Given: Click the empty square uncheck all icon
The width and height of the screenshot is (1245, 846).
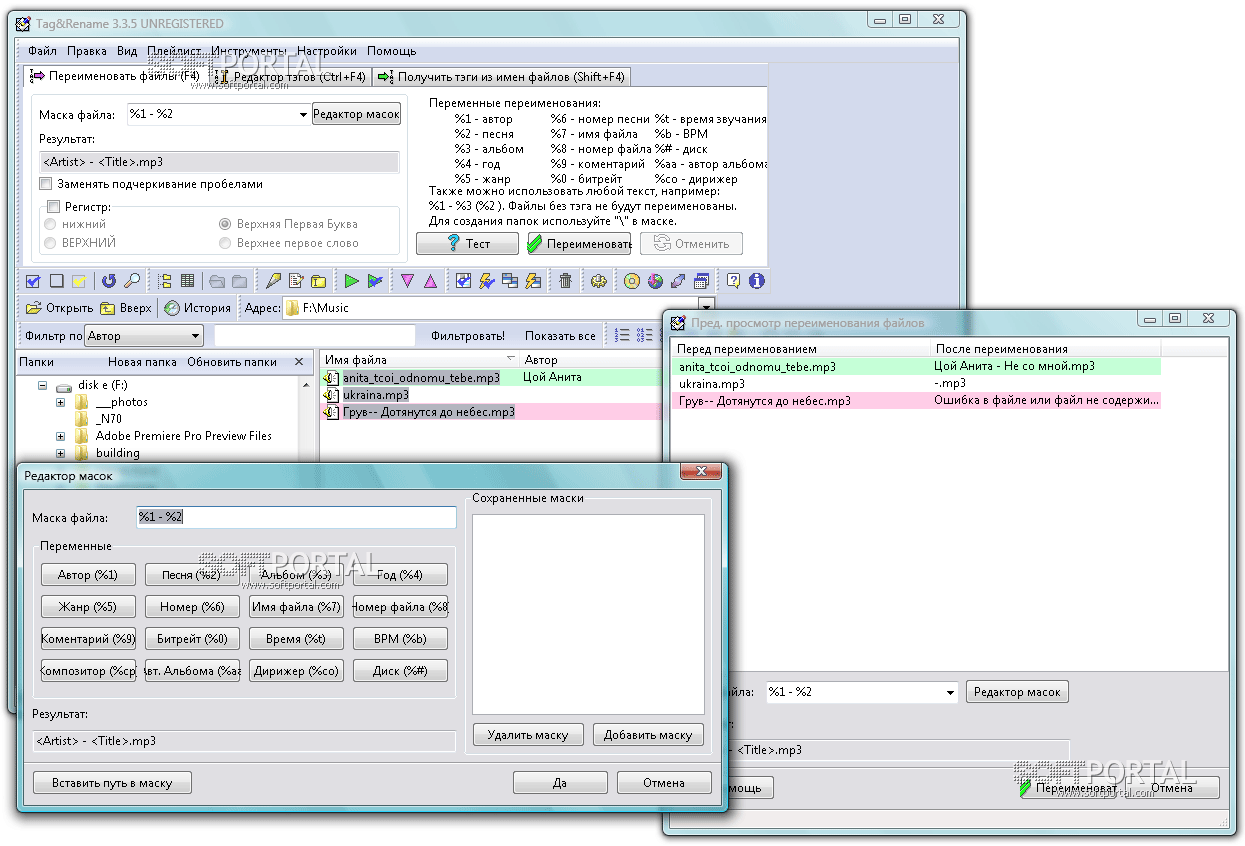Looking at the screenshot, I should pos(56,281).
